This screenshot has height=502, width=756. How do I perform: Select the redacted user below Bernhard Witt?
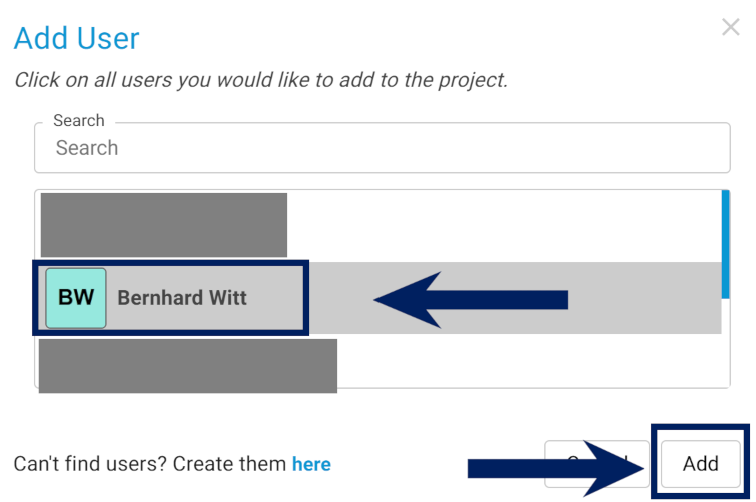188,365
